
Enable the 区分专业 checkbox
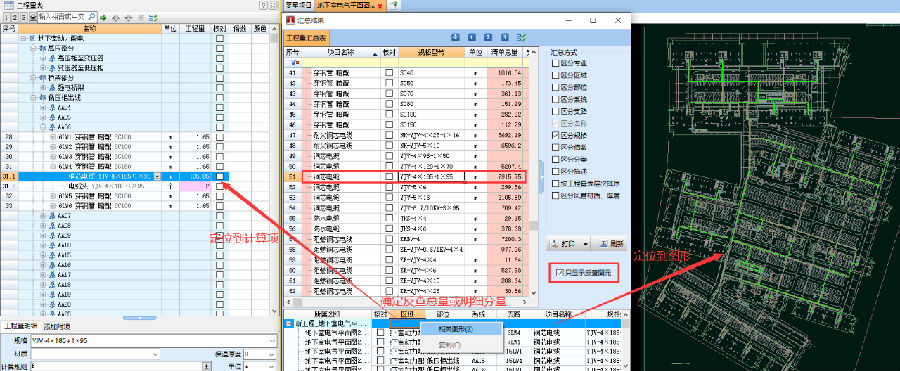555,63
